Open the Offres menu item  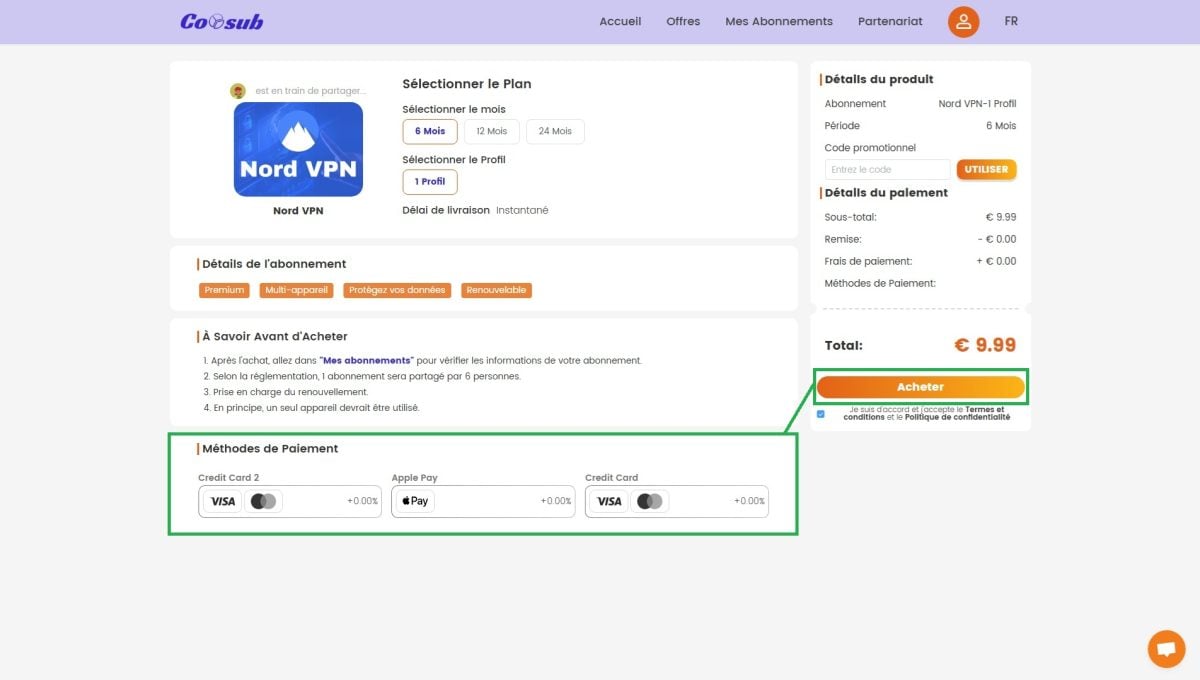683,21
